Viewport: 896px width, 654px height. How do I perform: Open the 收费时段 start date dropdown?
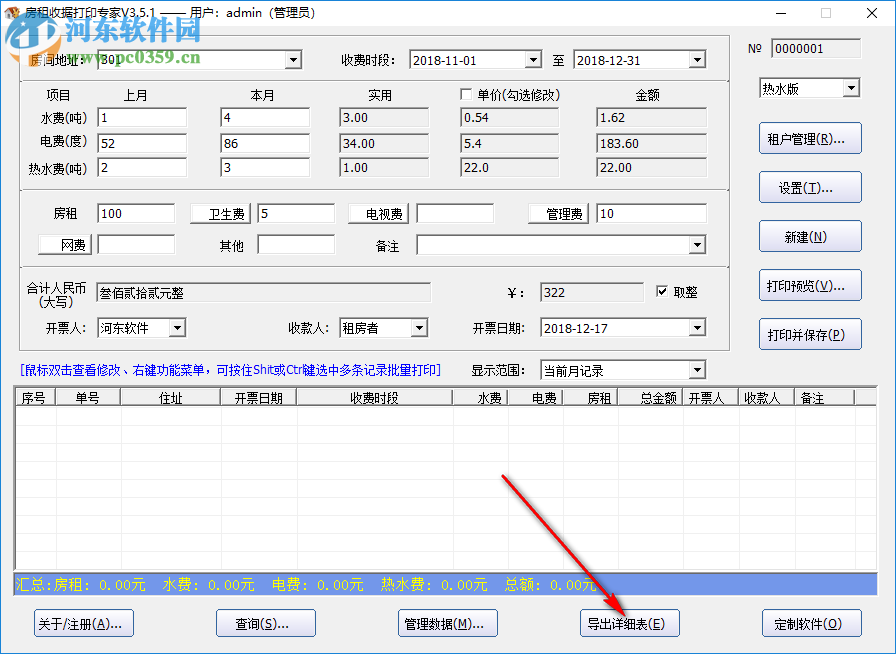coord(531,59)
